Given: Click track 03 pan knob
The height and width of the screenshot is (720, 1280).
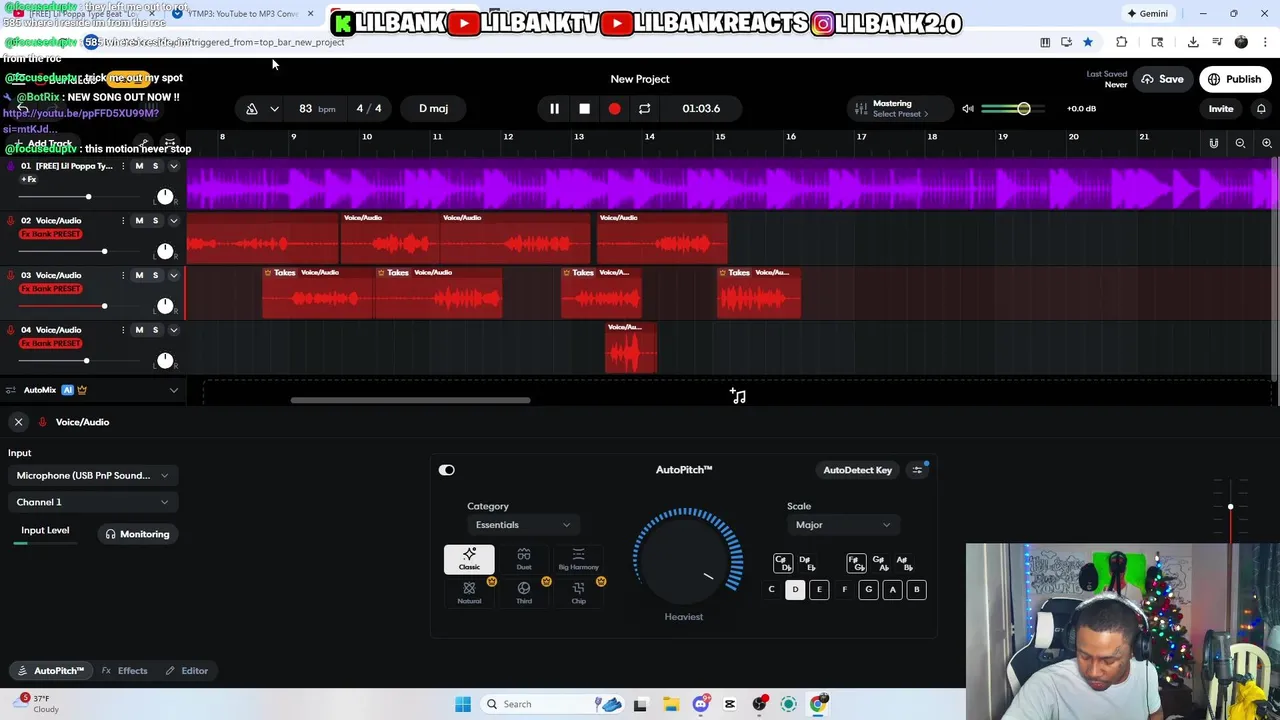Looking at the screenshot, I should [x=165, y=305].
